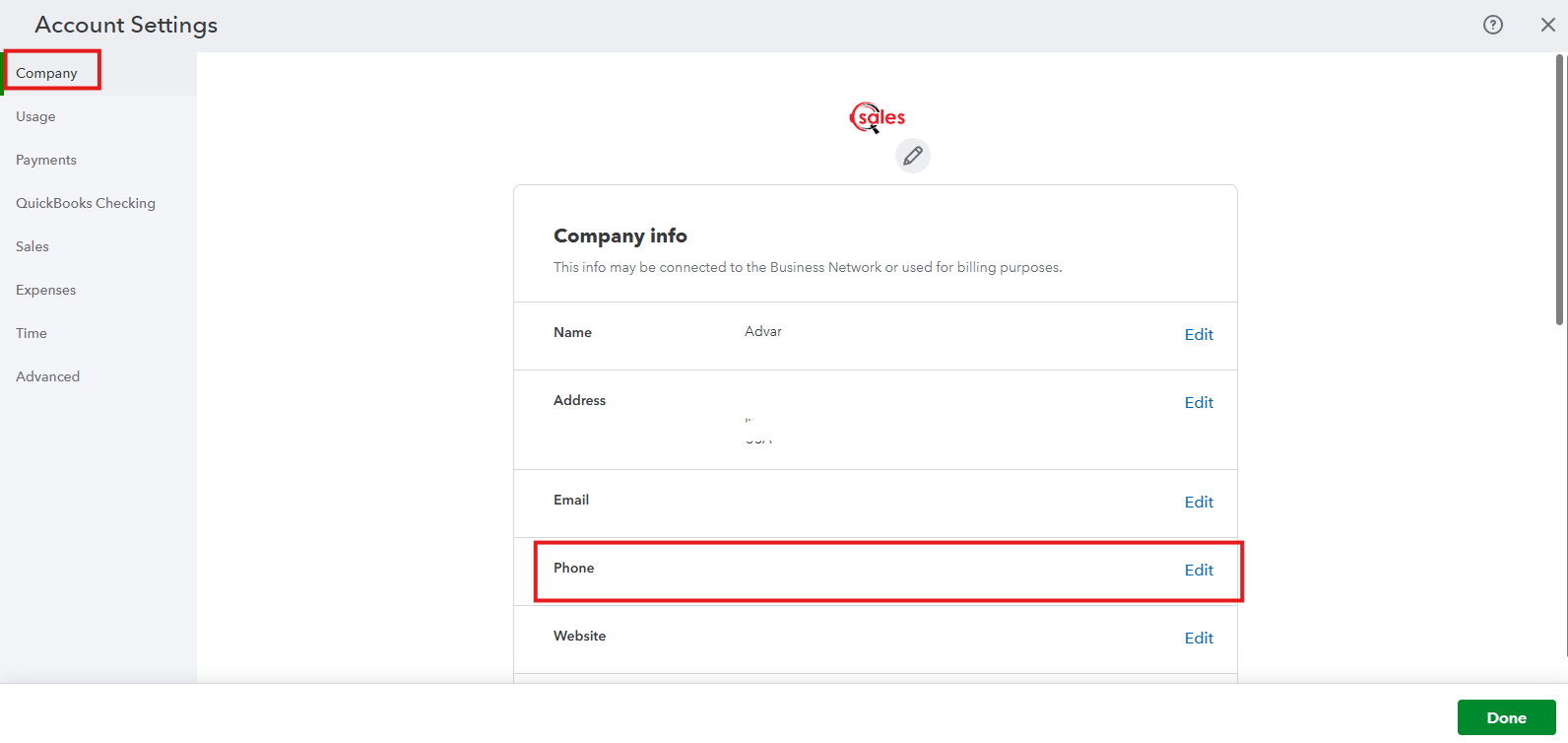The height and width of the screenshot is (743, 1568).
Task: Edit the company Address
Action: pyautogui.click(x=1199, y=403)
